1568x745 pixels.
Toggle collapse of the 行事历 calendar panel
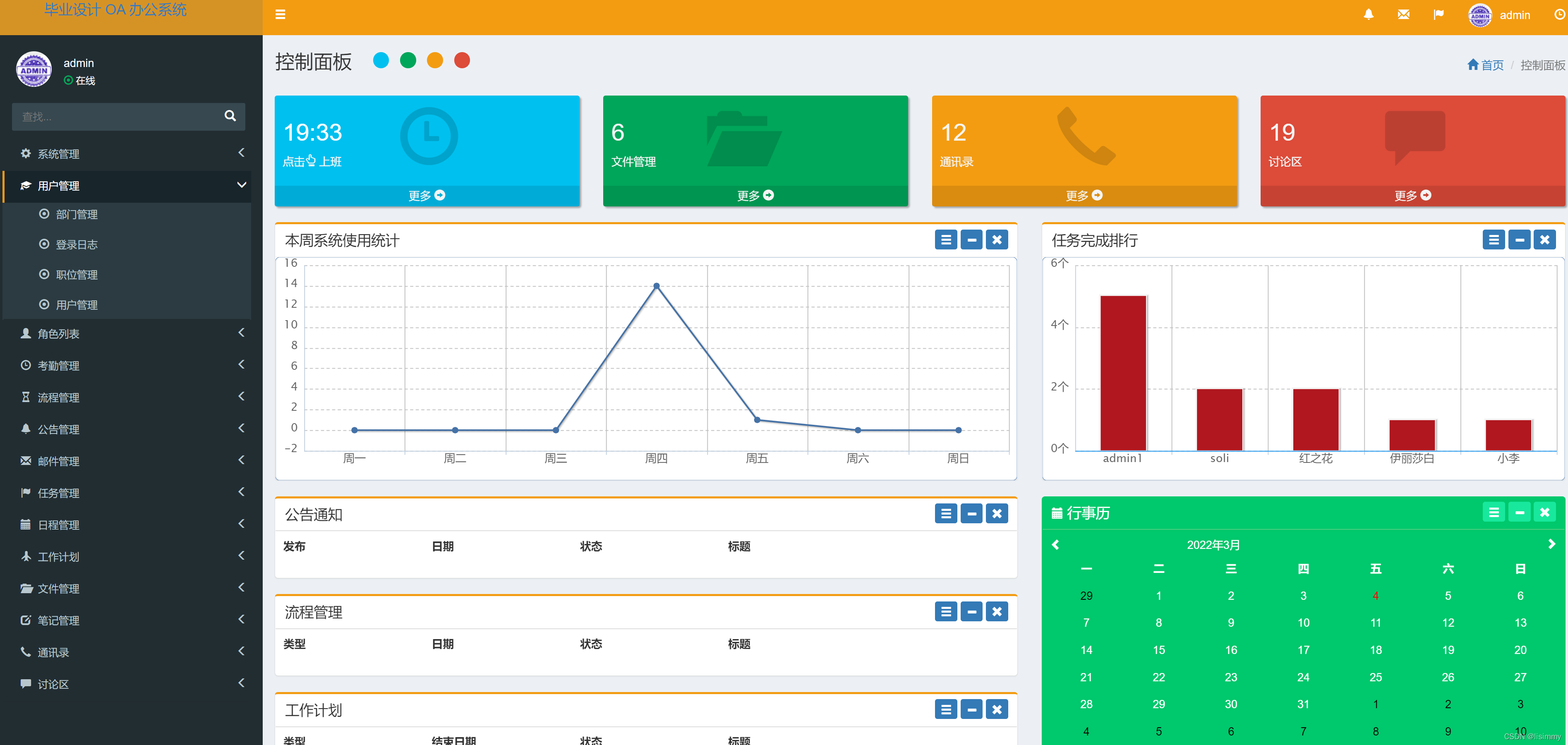coord(1519,513)
